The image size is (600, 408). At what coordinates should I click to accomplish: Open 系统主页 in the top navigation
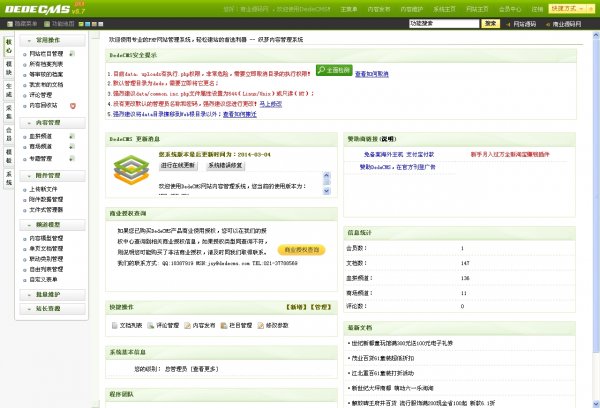click(x=444, y=9)
